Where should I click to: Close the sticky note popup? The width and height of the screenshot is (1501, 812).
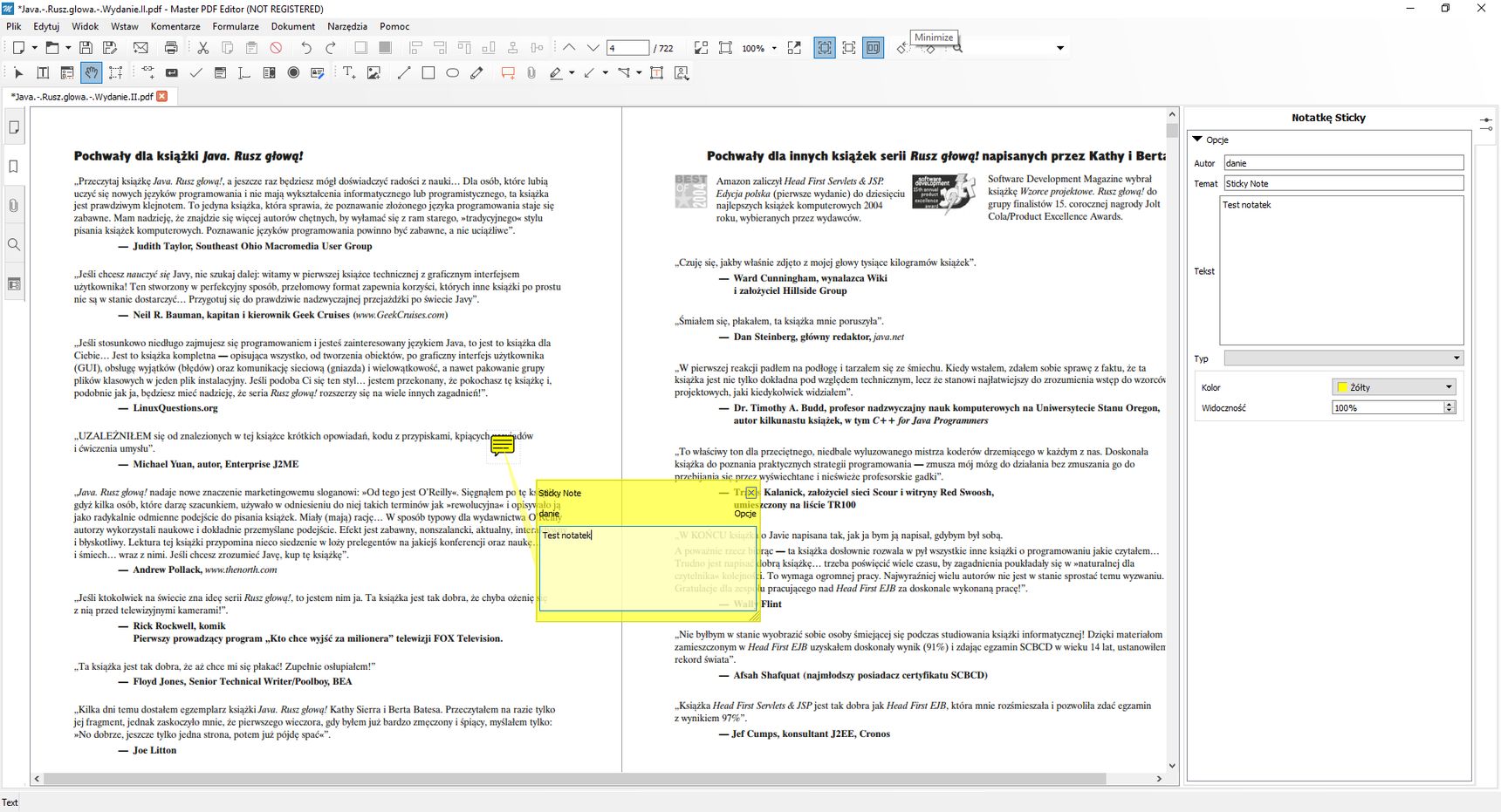(750, 493)
